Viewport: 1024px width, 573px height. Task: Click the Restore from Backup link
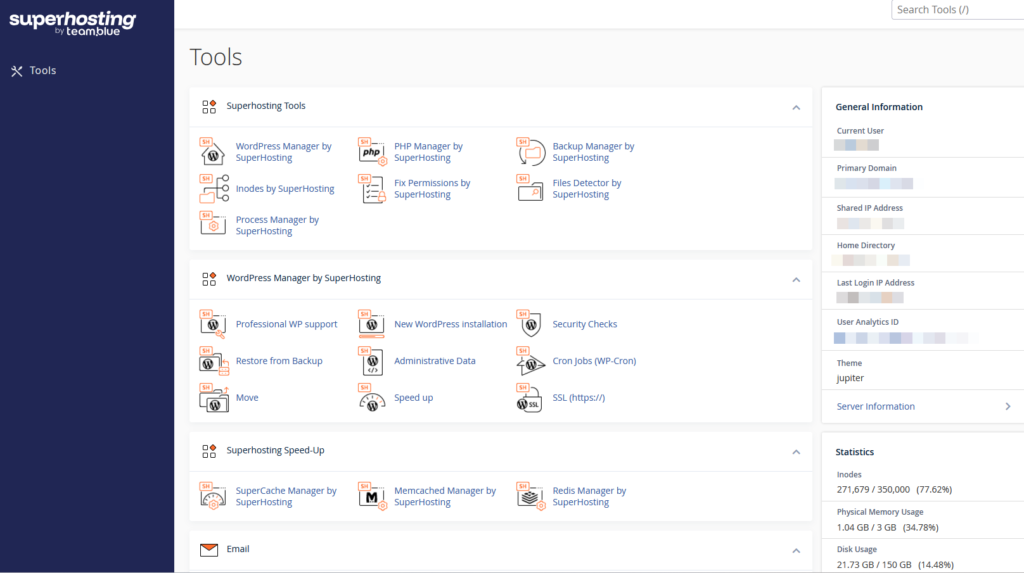coord(279,361)
